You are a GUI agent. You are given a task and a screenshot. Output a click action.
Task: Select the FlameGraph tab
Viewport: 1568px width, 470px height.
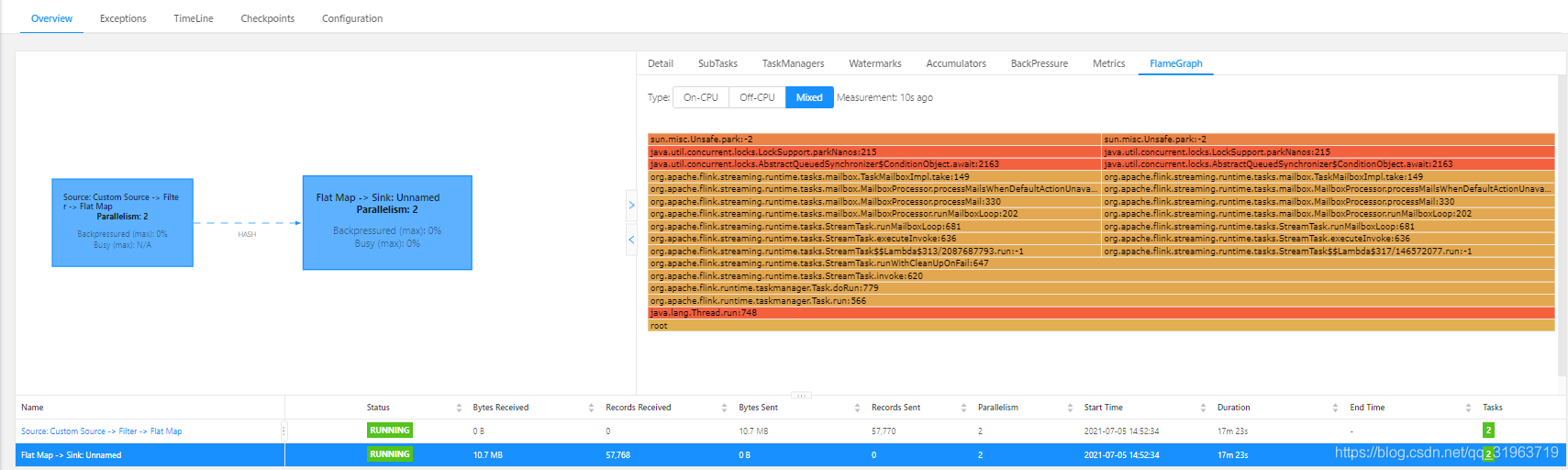pos(1176,63)
